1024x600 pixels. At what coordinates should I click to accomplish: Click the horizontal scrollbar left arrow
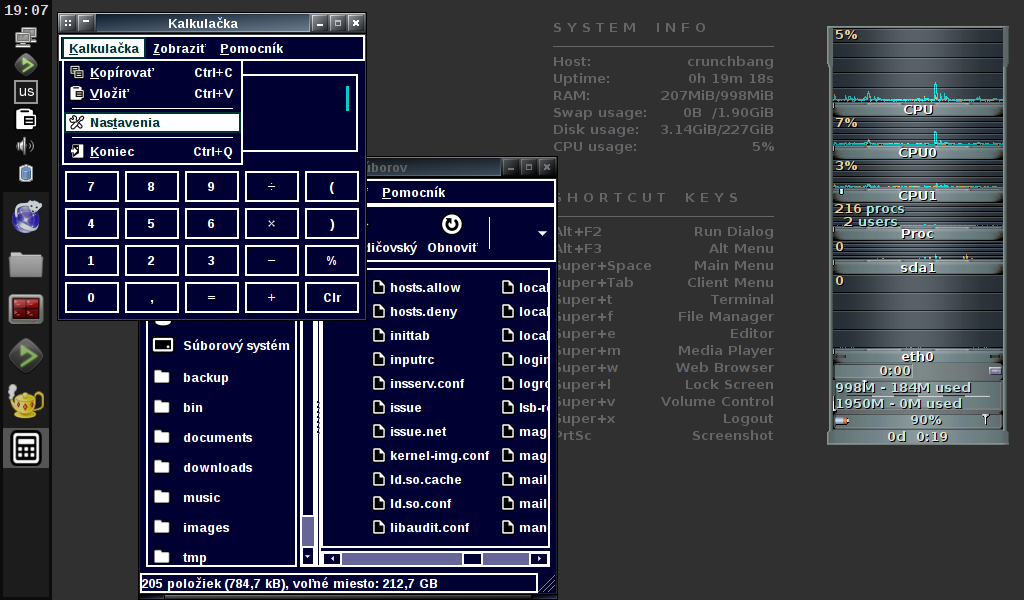332,559
